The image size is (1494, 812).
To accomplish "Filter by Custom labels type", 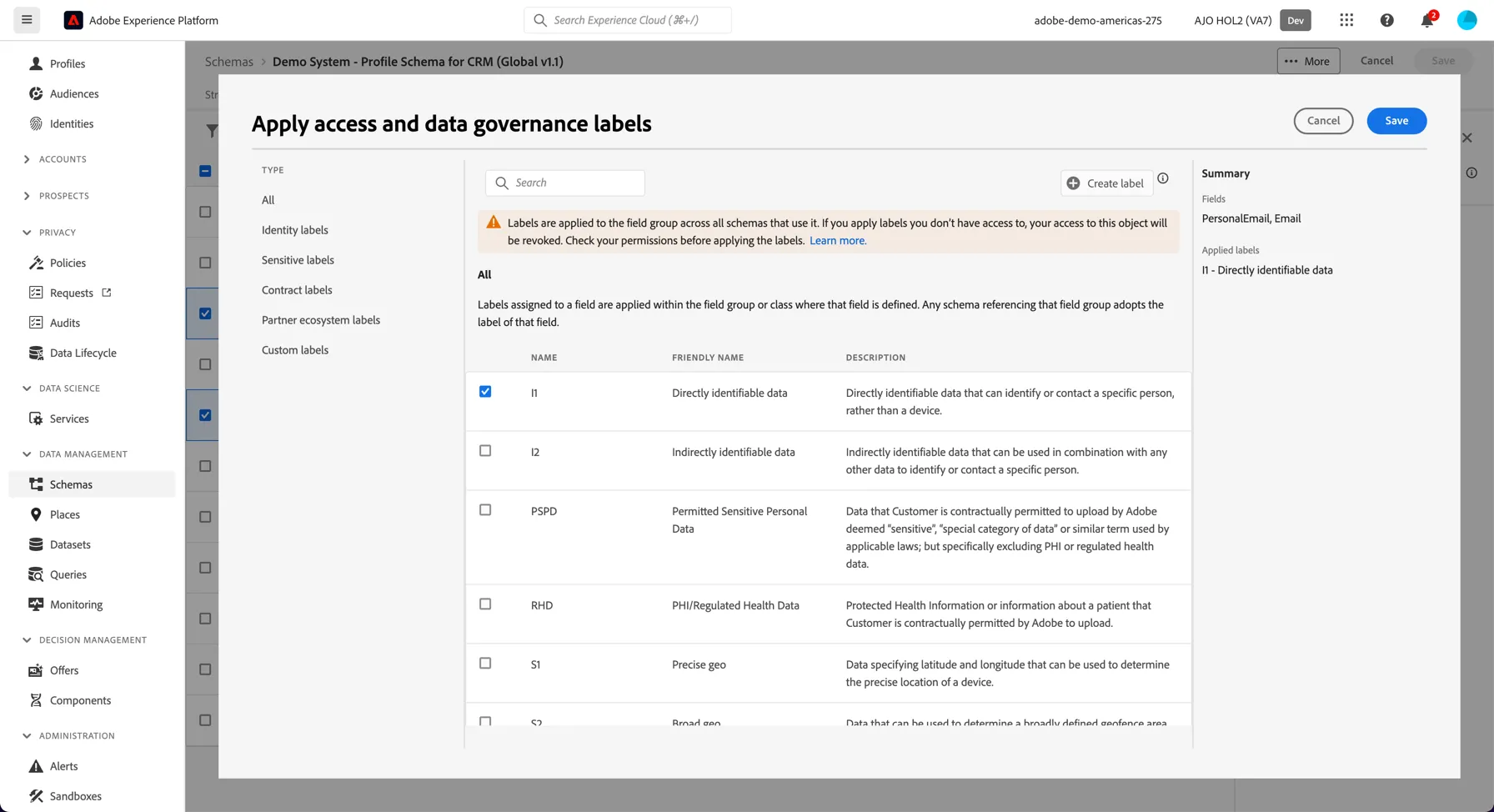I will point(295,350).
